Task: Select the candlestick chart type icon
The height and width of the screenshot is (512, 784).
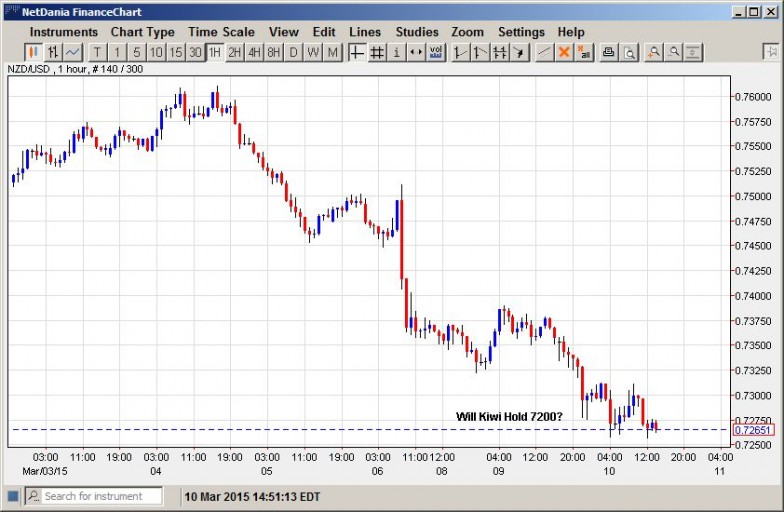Action: [33, 52]
